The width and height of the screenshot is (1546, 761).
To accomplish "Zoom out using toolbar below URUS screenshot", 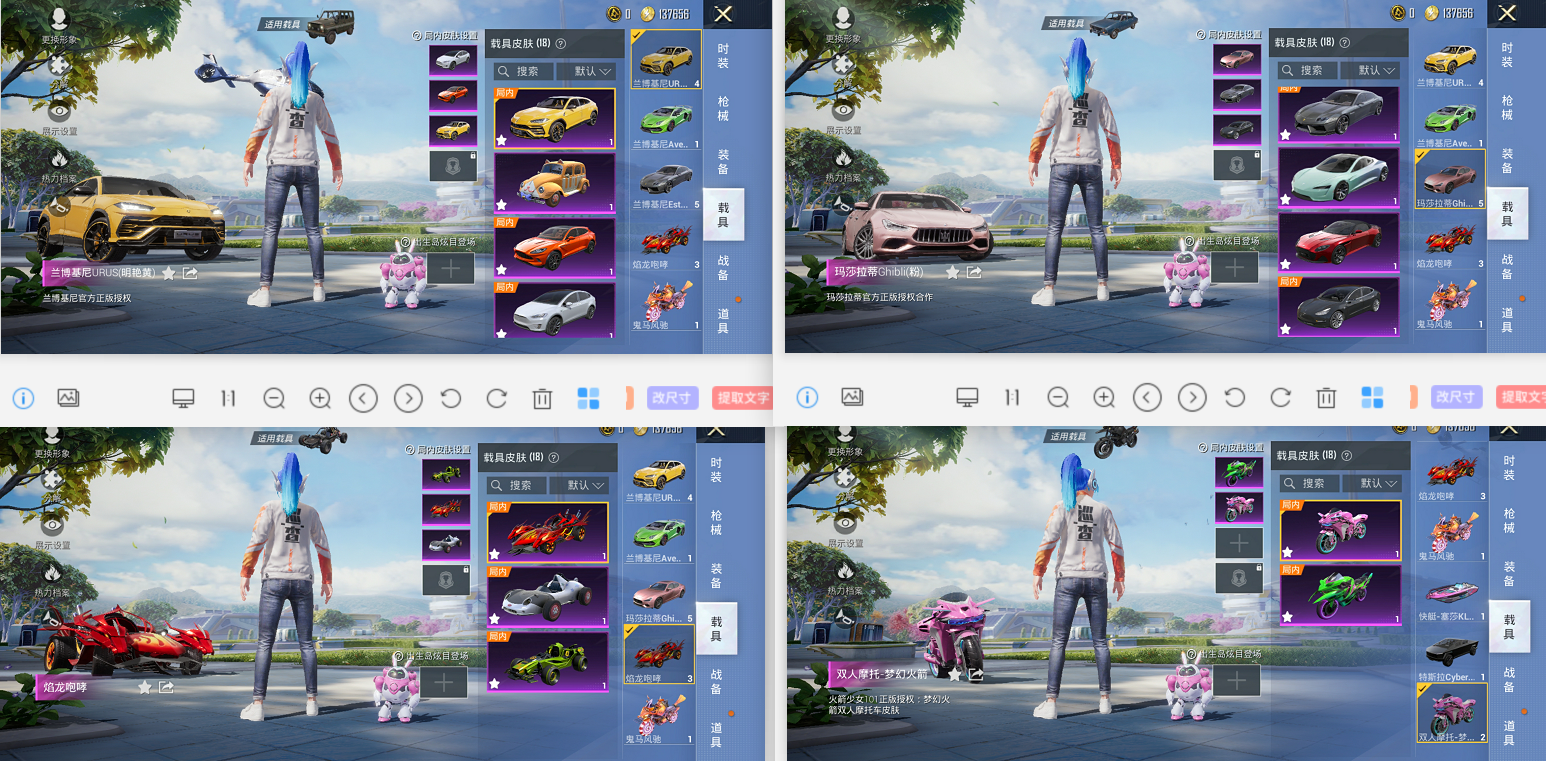I will tap(274, 398).
